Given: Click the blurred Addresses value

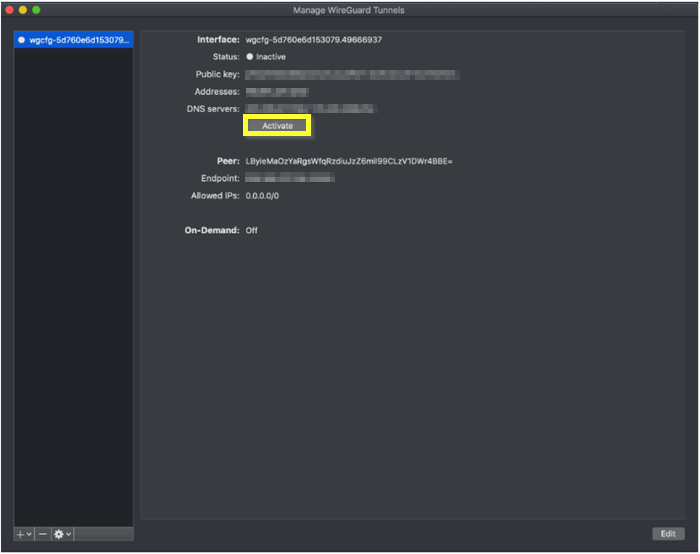Looking at the screenshot, I should pyautogui.click(x=277, y=91).
